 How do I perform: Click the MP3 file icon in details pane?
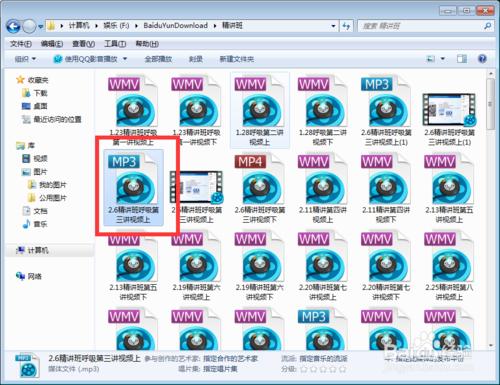click(28, 366)
